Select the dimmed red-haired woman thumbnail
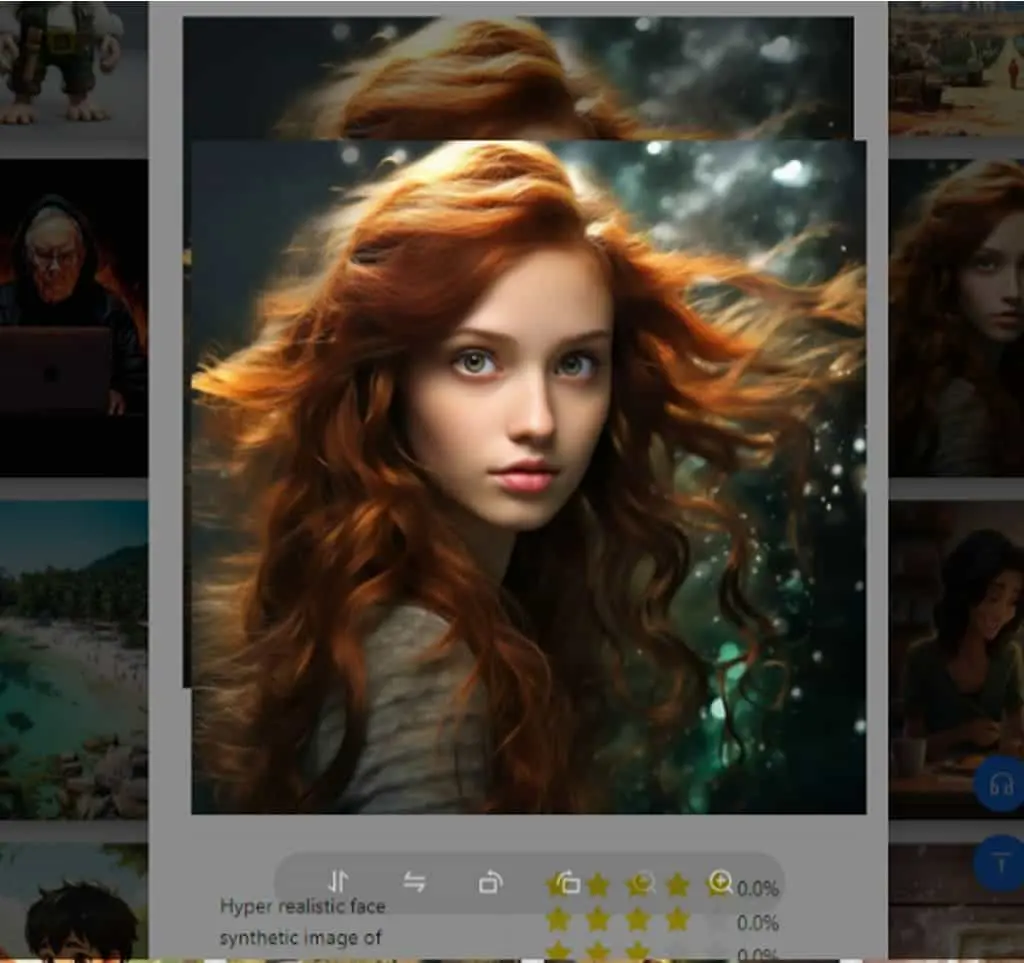Image resolution: width=1024 pixels, height=963 pixels. (956, 318)
